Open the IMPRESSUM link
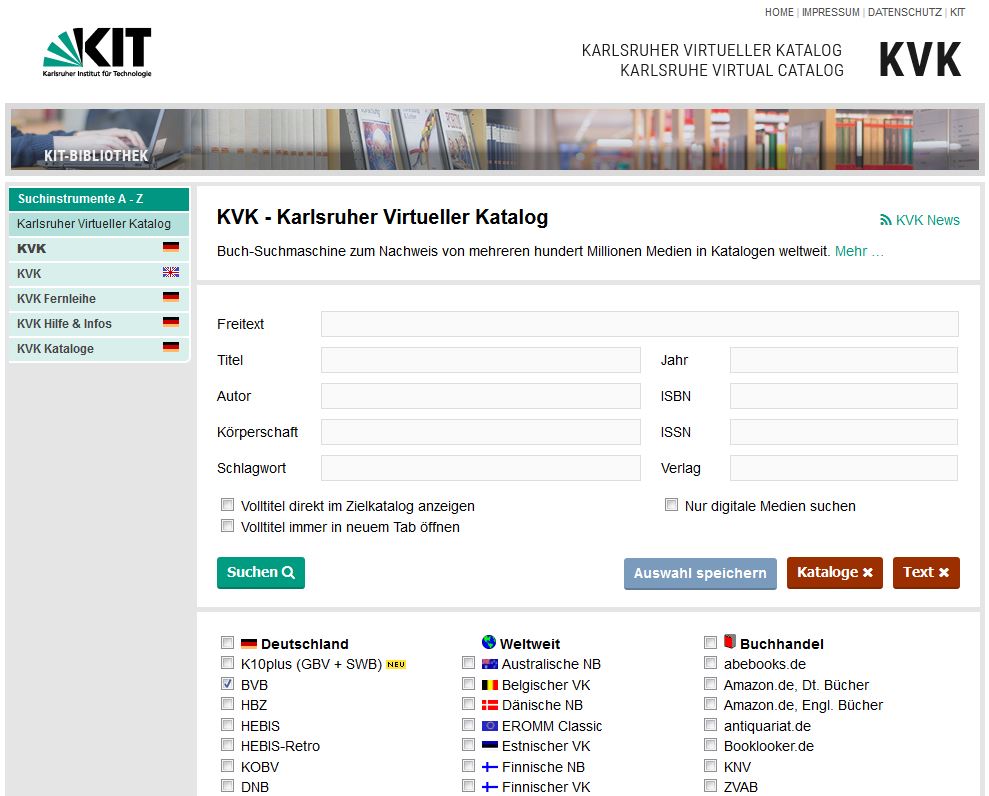Image resolution: width=989 pixels, height=796 pixels. coord(831,12)
